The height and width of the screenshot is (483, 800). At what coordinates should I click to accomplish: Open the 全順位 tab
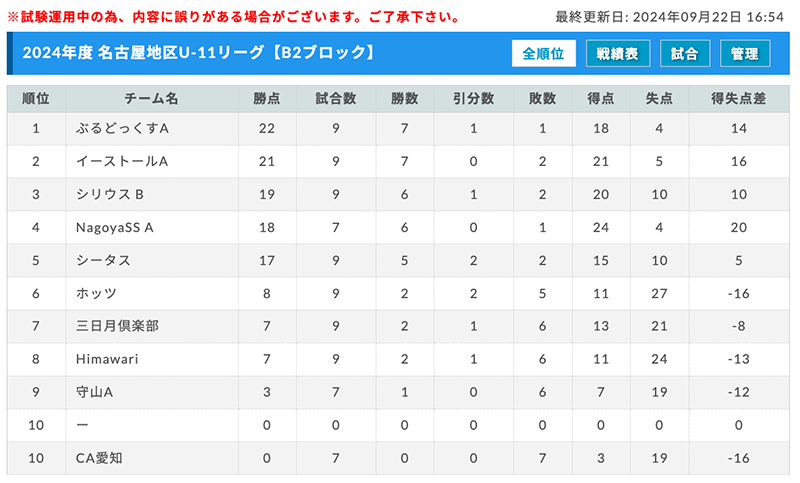[x=543, y=54]
